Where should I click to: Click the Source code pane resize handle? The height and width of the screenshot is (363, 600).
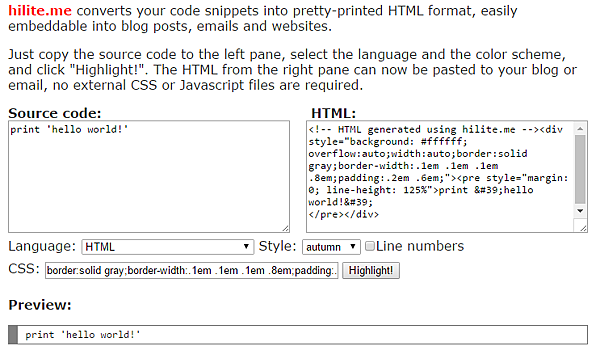(285, 228)
